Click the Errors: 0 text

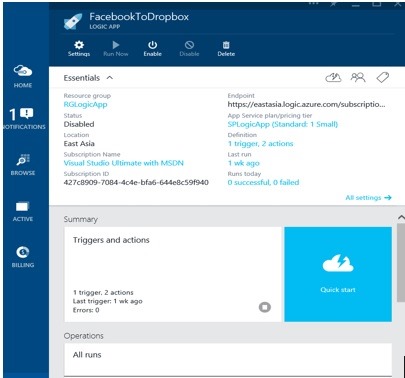click(x=86, y=310)
